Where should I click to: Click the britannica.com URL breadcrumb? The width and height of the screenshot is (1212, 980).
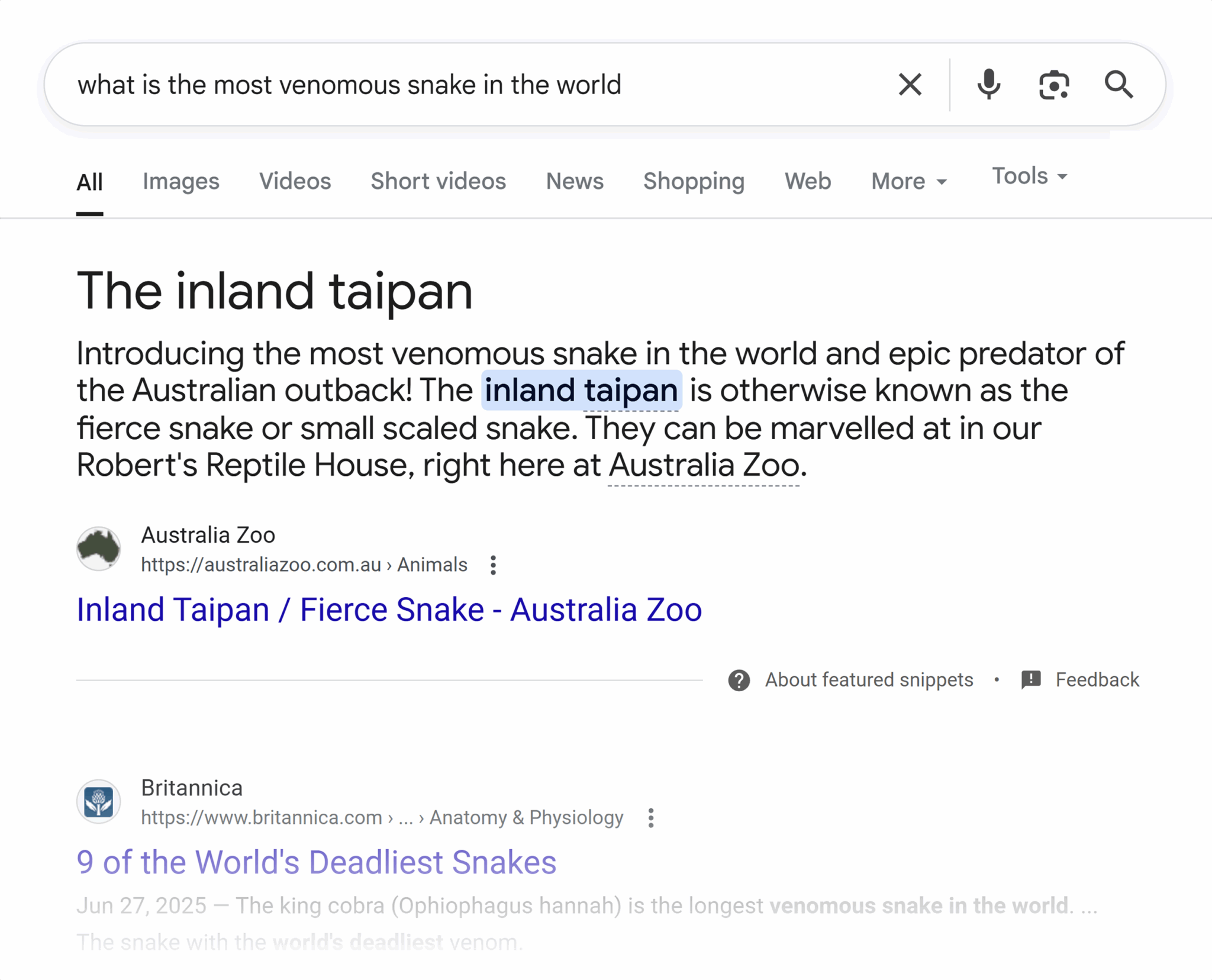pyautogui.click(x=382, y=818)
